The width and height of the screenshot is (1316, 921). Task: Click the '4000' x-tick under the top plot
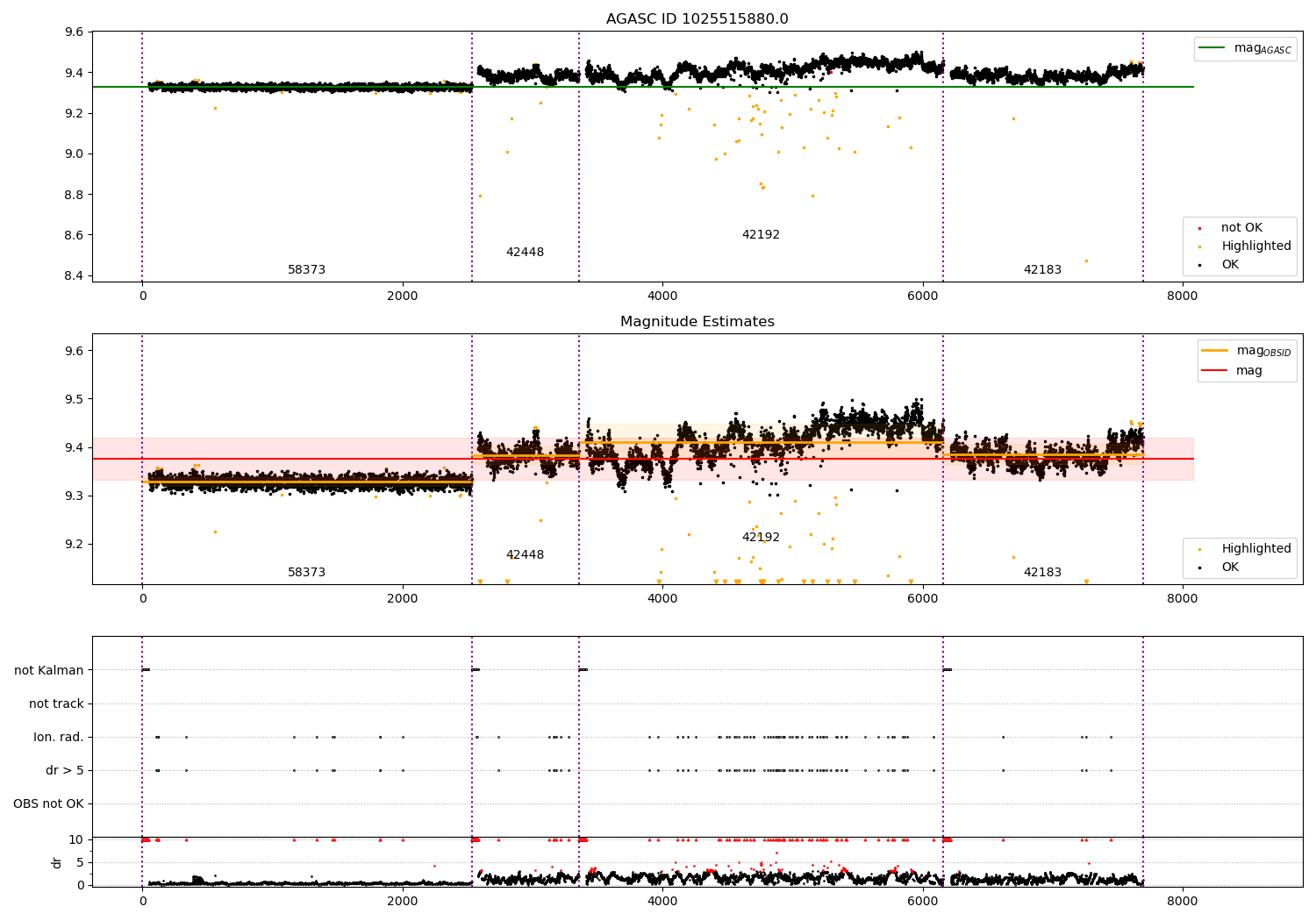(662, 296)
